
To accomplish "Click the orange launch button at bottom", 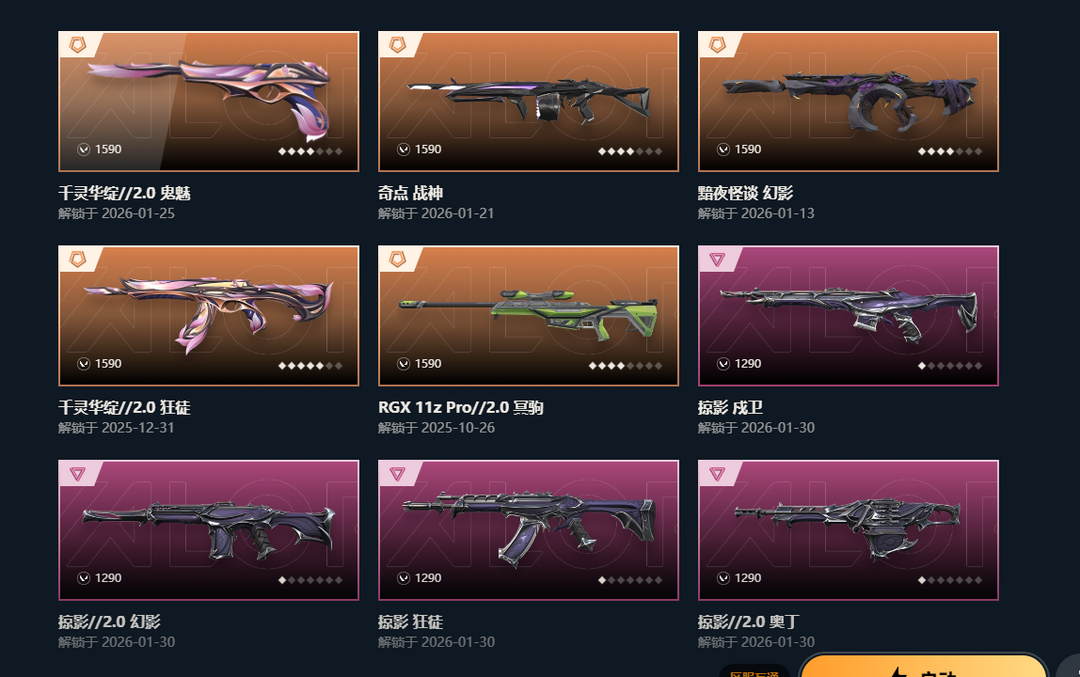I will [x=923, y=667].
